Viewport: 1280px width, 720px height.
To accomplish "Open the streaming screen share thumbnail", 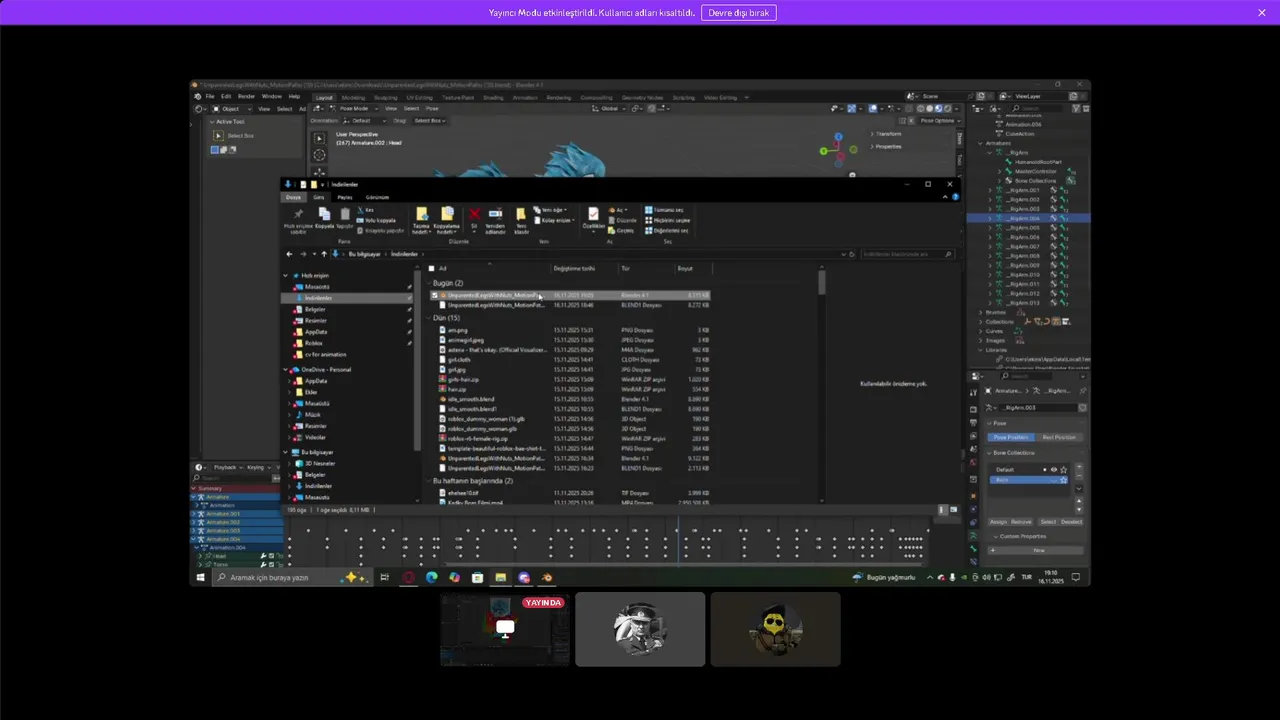I will pyautogui.click(x=505, y=629).
